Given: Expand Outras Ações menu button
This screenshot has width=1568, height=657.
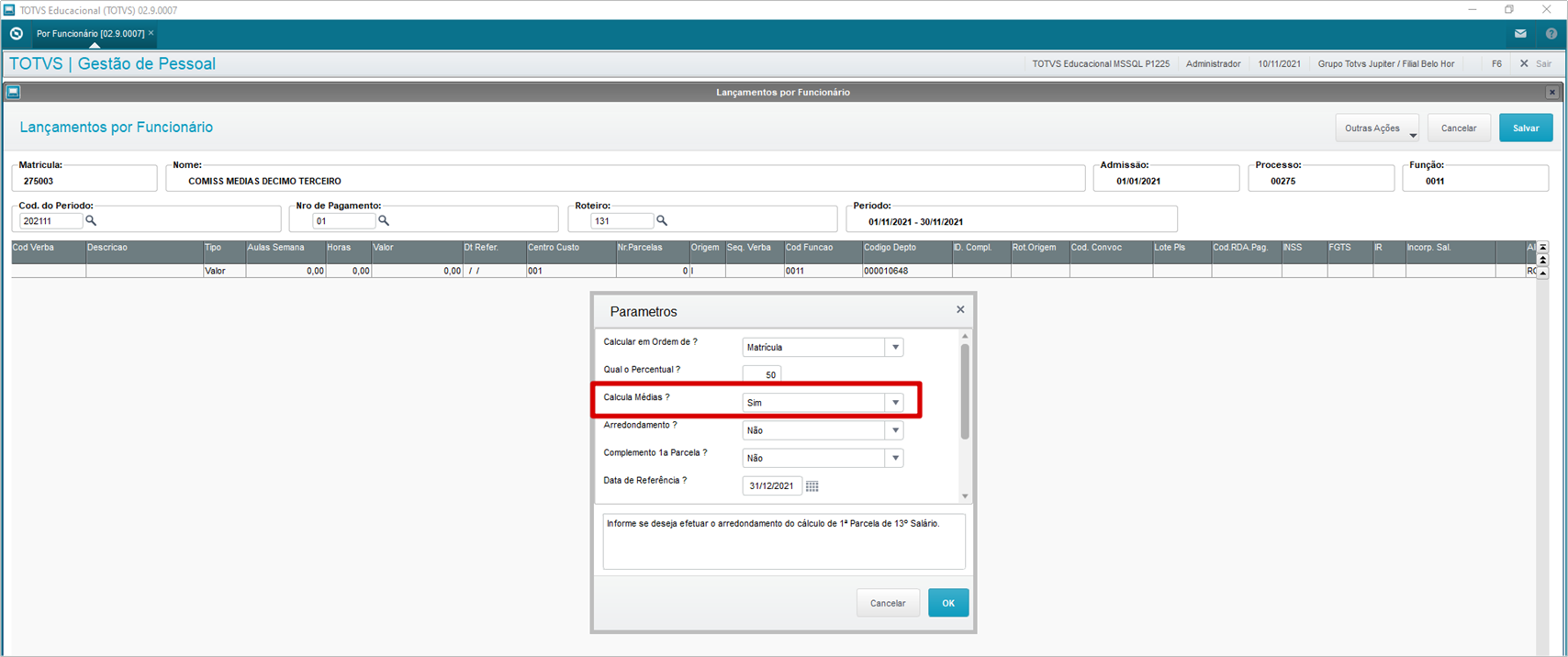Looking at the screenshot, I should [1377, 128].
